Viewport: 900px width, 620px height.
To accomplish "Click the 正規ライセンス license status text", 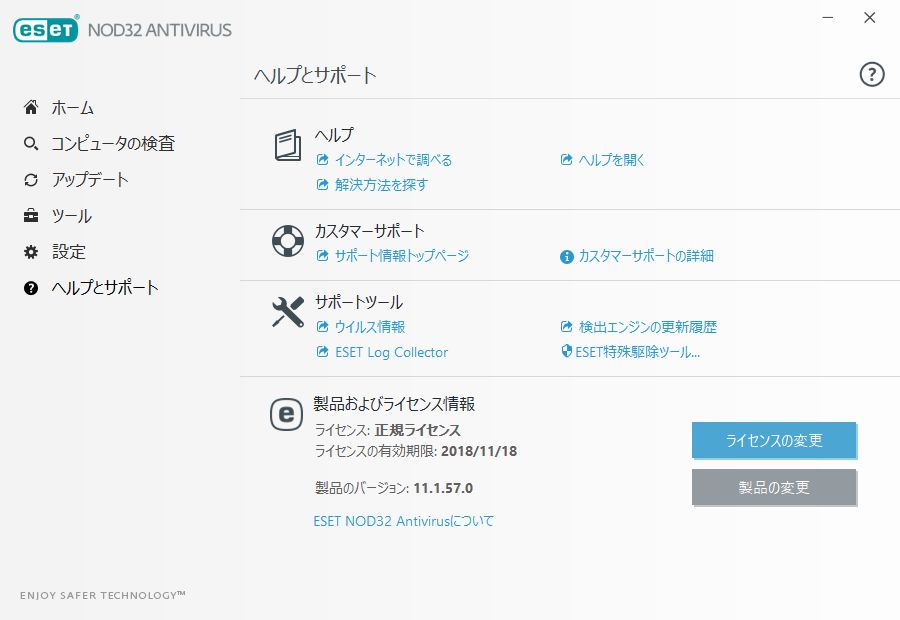I will [417, 430].
